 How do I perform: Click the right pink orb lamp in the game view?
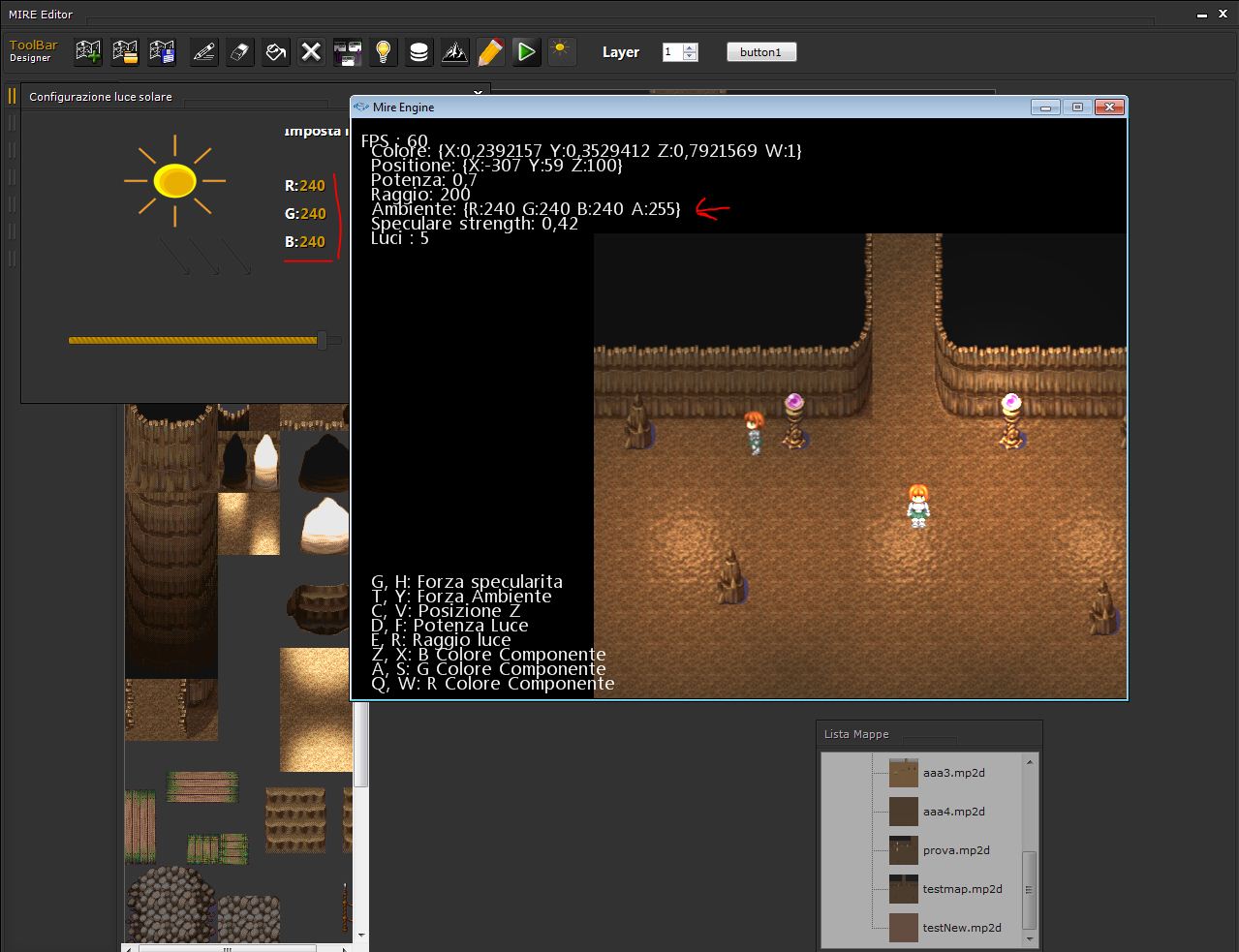click(1011, 419)
